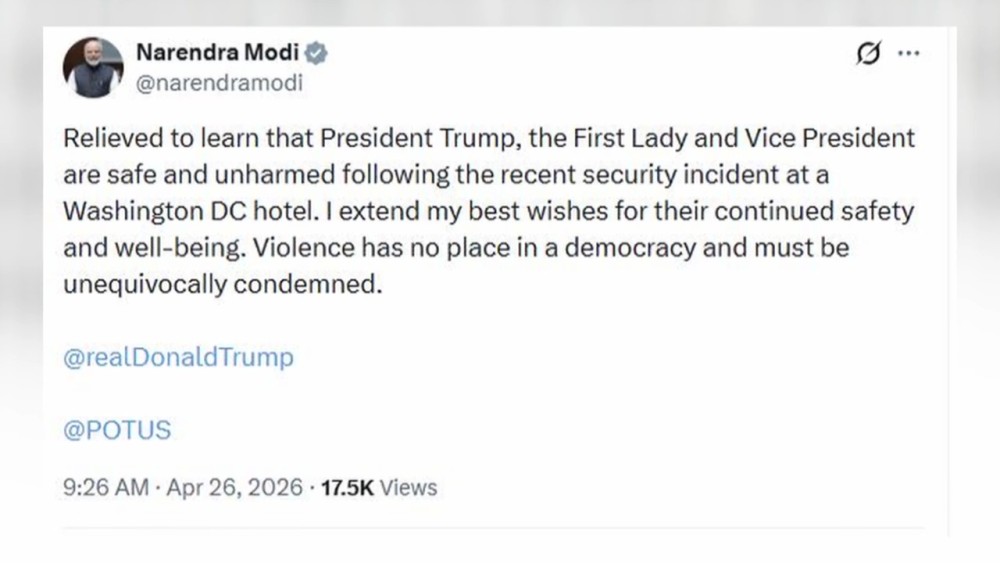Click the divider line below the timestamp
This screenshot has height=563, width=1000.
(492, 529)
